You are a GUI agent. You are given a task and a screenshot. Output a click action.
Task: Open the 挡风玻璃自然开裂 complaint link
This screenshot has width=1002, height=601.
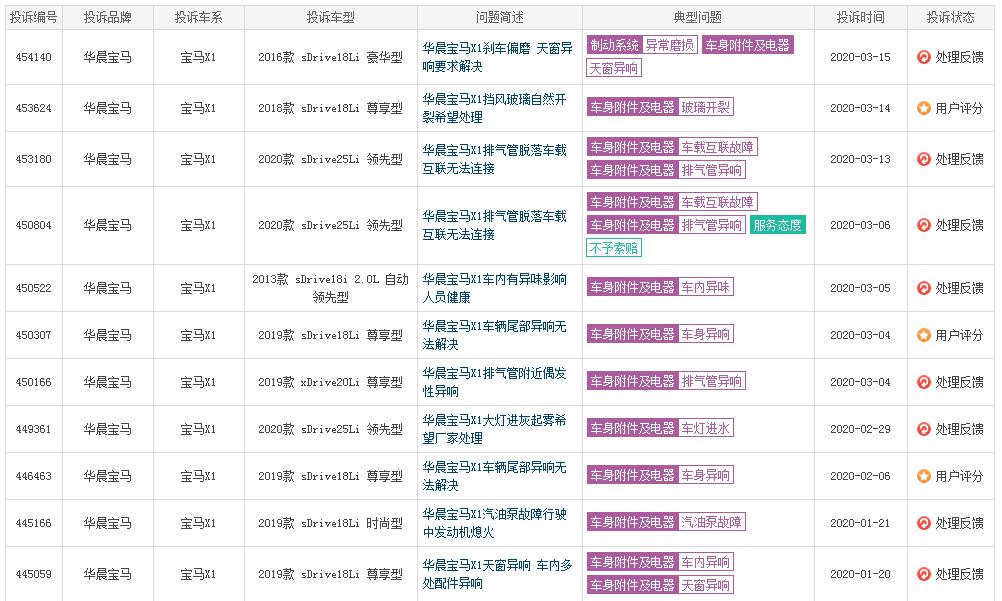click(495, 108)
